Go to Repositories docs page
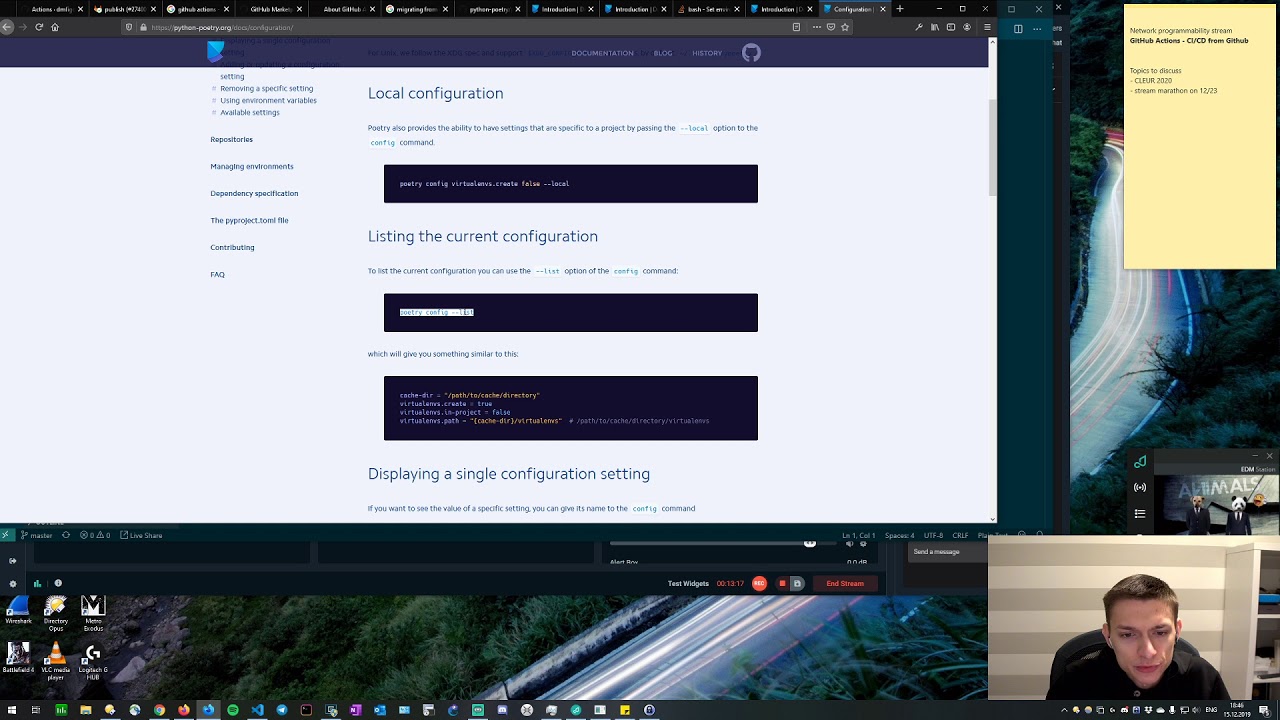 coord(231,139)
